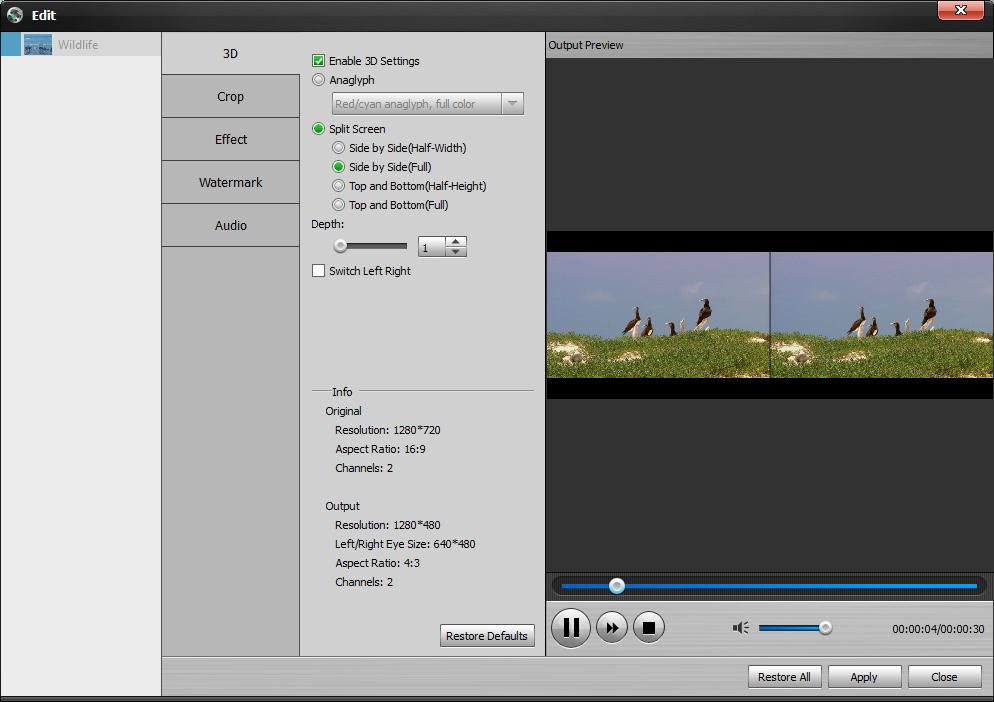Select the Anaglyph radio button
The height and width of the screenshot is (702, 994).
point(320,80)
